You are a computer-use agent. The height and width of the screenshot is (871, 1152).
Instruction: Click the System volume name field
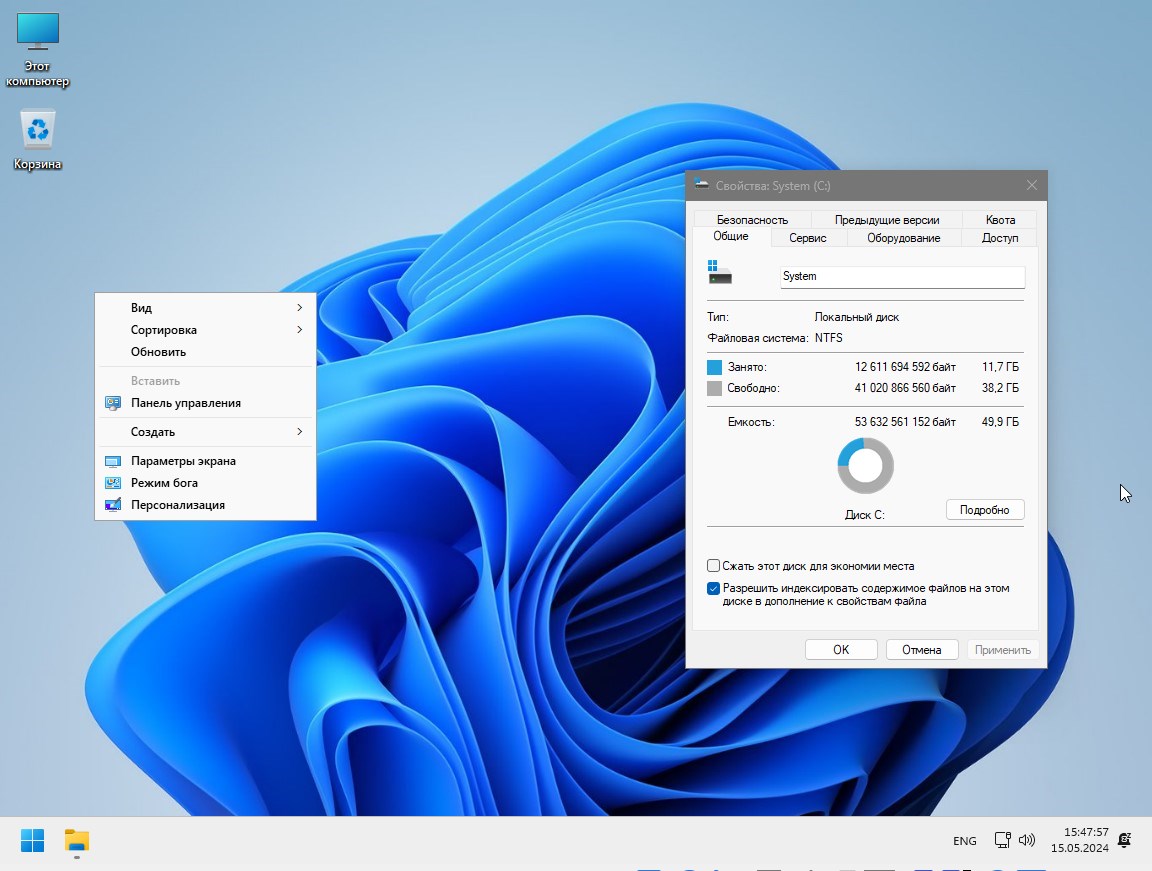tap(900, 276)
